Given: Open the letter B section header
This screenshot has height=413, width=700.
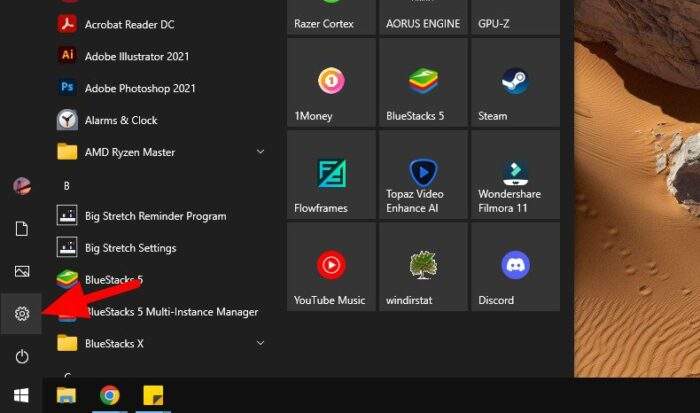Looking at the screenshot, I should pos(67,186).
